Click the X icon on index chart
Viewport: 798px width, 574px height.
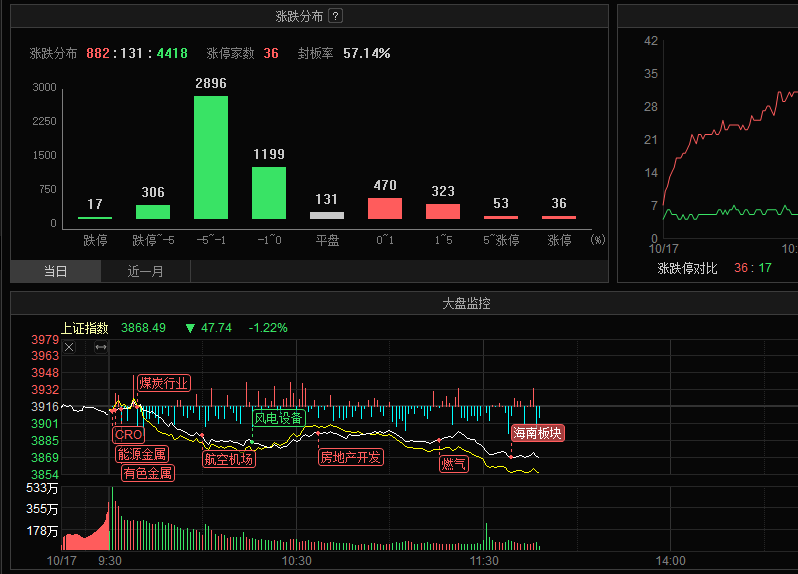pos(69,347)
